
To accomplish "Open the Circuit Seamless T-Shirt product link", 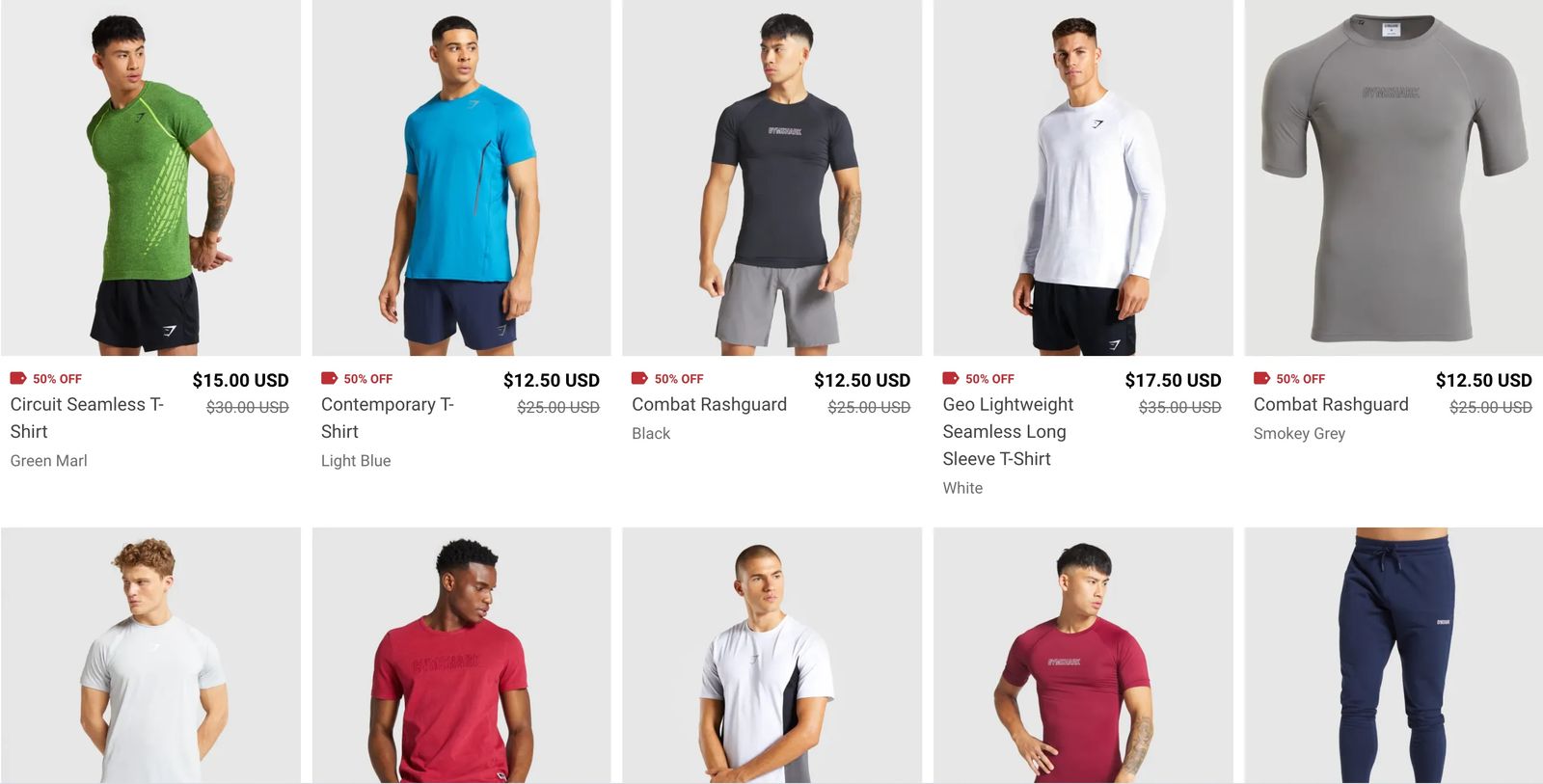I will [x=87, y=418].
